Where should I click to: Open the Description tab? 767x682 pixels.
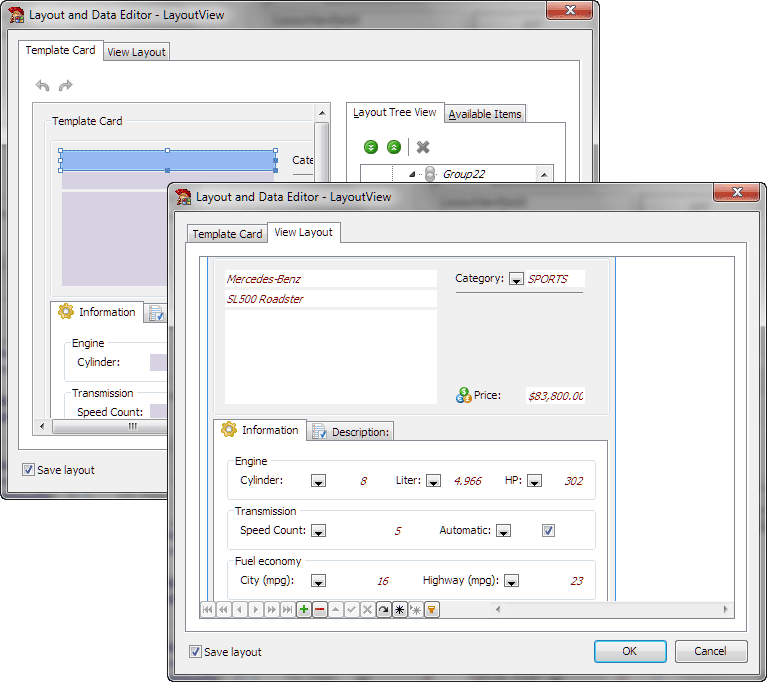[x=351, y=432]
